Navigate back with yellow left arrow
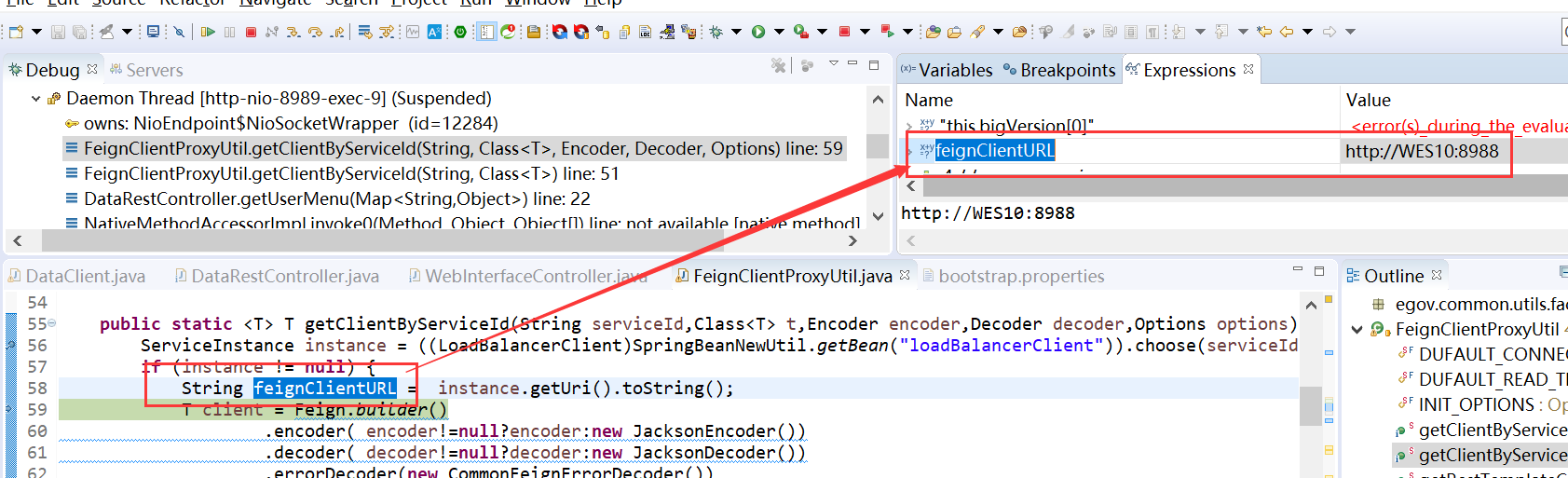 pos(1287,32)
